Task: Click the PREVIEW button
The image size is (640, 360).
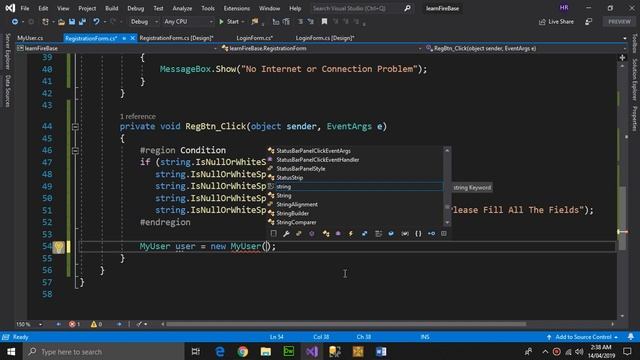Action: point(619,22)
